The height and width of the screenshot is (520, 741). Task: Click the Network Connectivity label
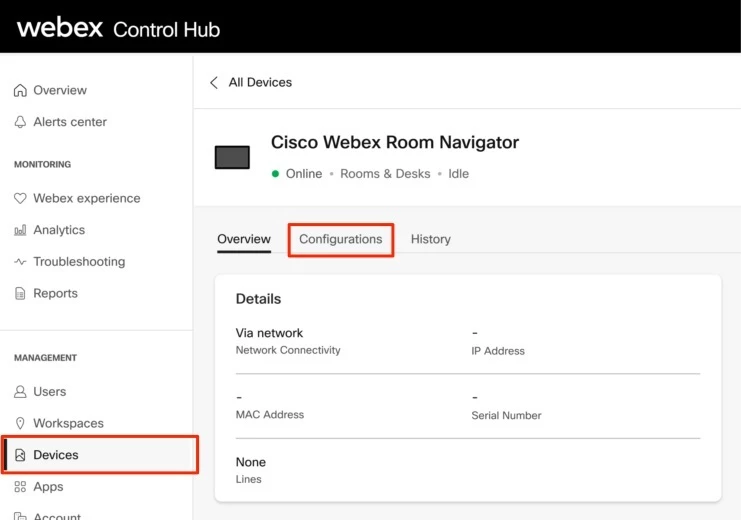click(x=288, y=350)
